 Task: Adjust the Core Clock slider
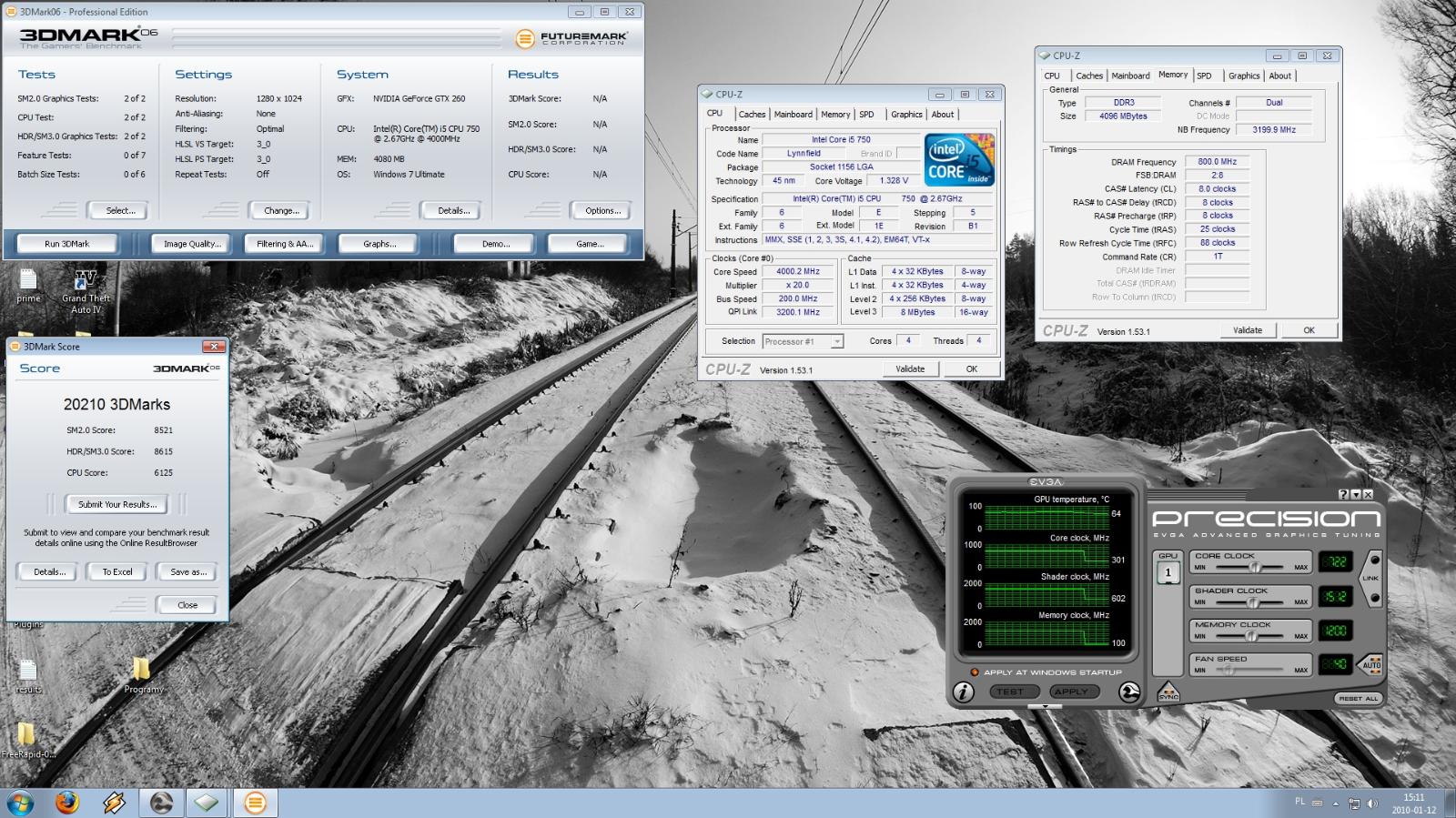[1255, 567]
